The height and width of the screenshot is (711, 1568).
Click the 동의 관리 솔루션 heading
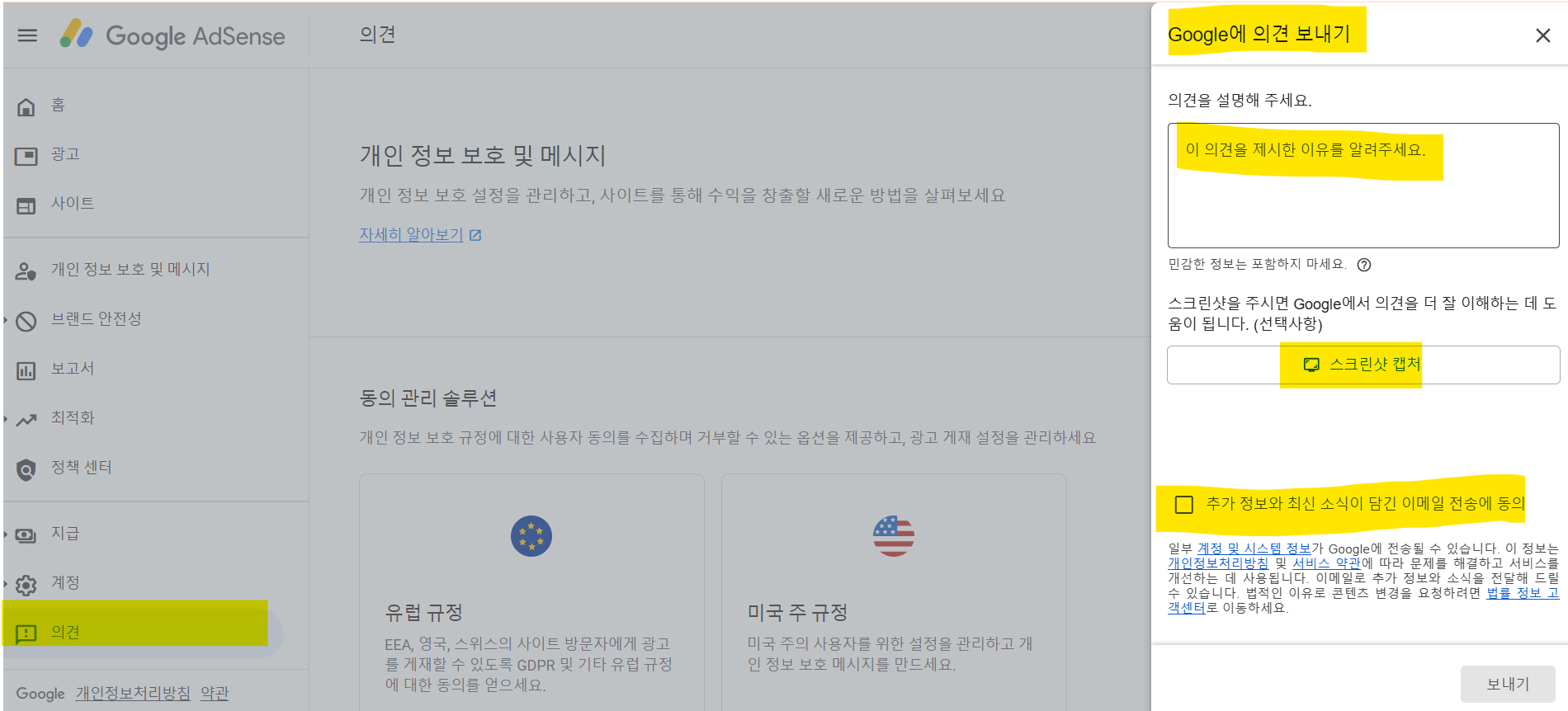pos(428,398)
